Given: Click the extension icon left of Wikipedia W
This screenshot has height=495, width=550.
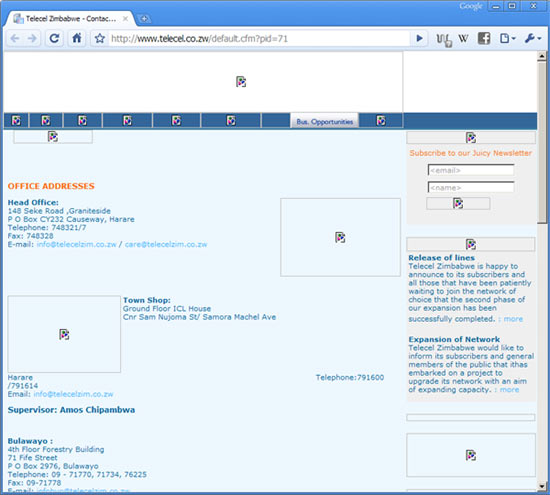Looking at the screenshot, I should (444, 39).
